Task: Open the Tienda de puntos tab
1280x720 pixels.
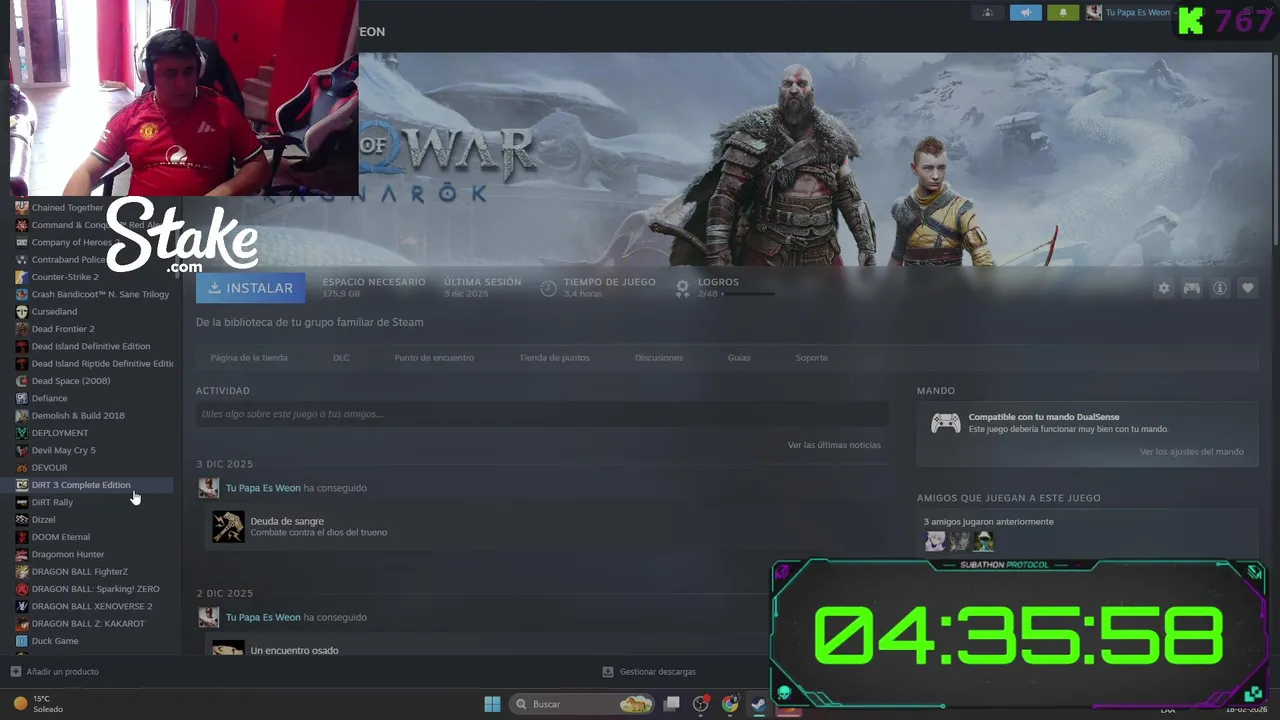Action: tap(554, 357)
